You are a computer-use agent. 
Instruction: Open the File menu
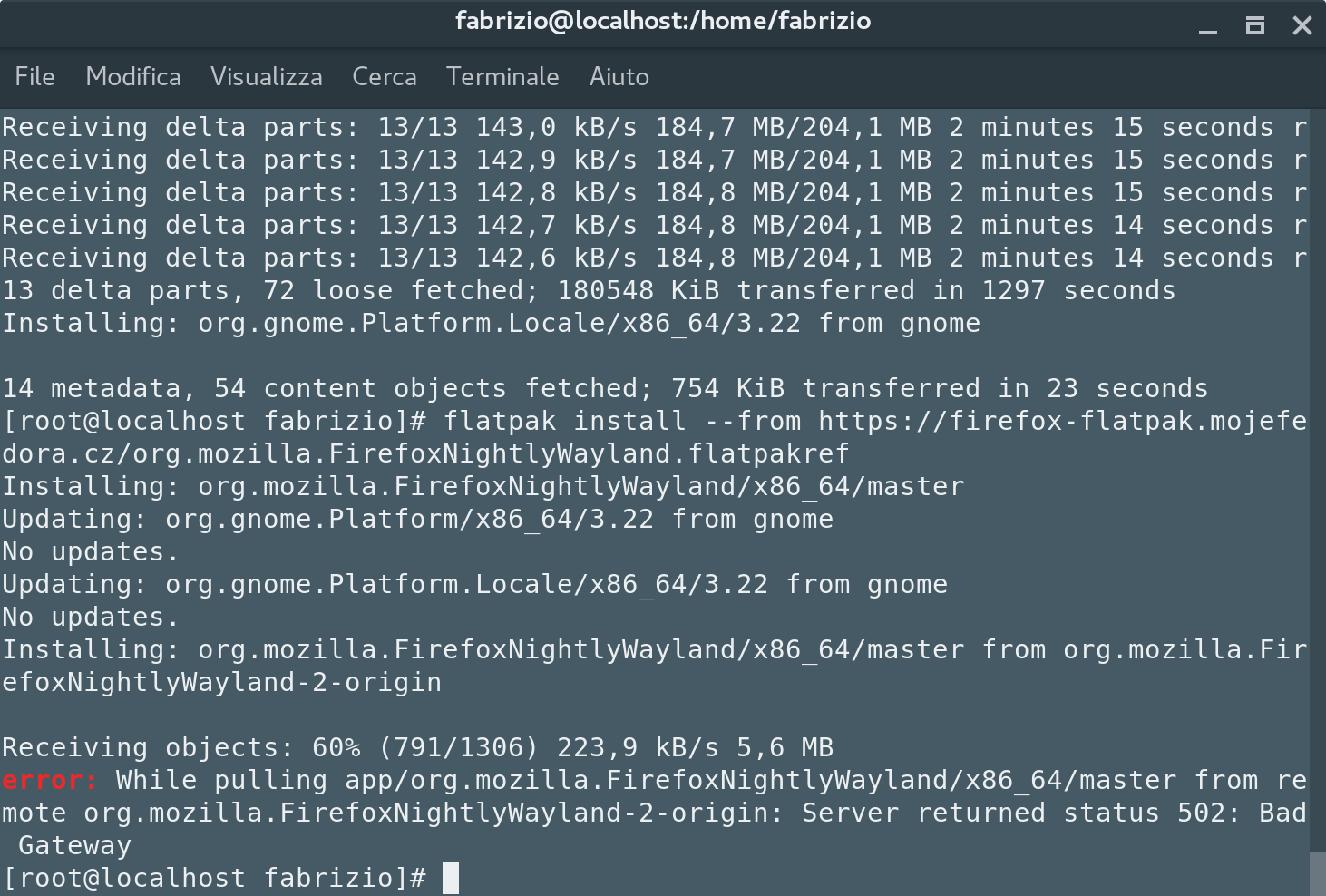[x=34, y=77]
